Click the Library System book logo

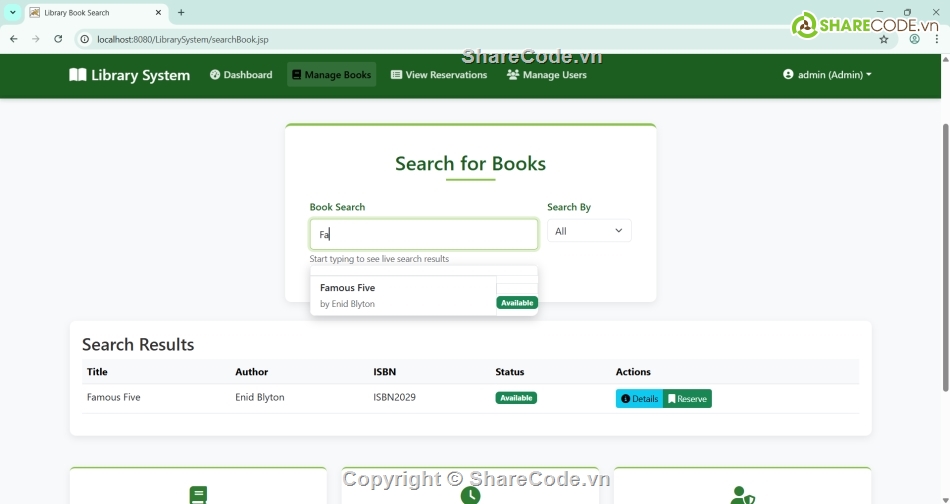(x=77, y=75)
